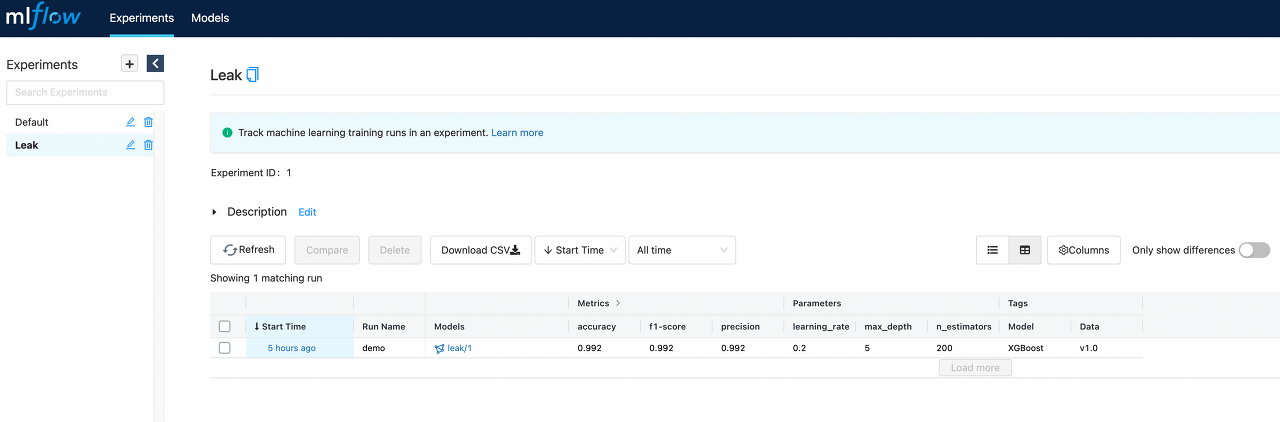Select all runs with header checkbox

[x=224, y=326]
